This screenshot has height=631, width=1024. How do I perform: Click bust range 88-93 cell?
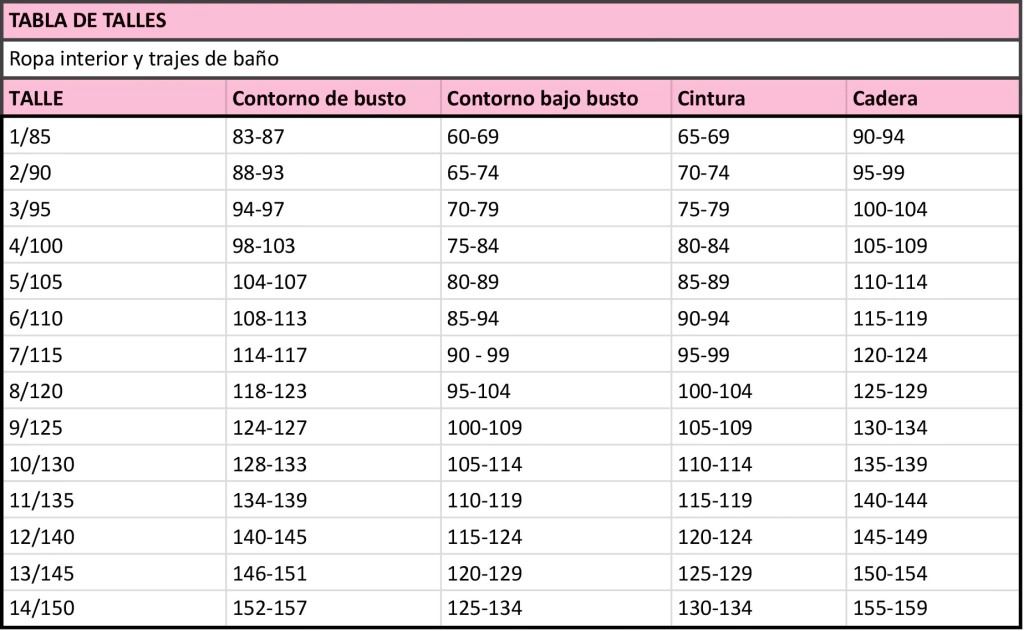[258, 173]
